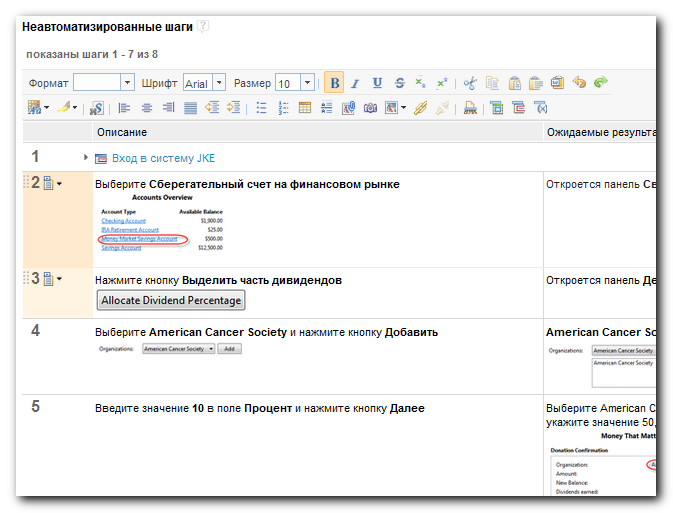Click the Ожидаемые результаты column header

coord(601,132)
